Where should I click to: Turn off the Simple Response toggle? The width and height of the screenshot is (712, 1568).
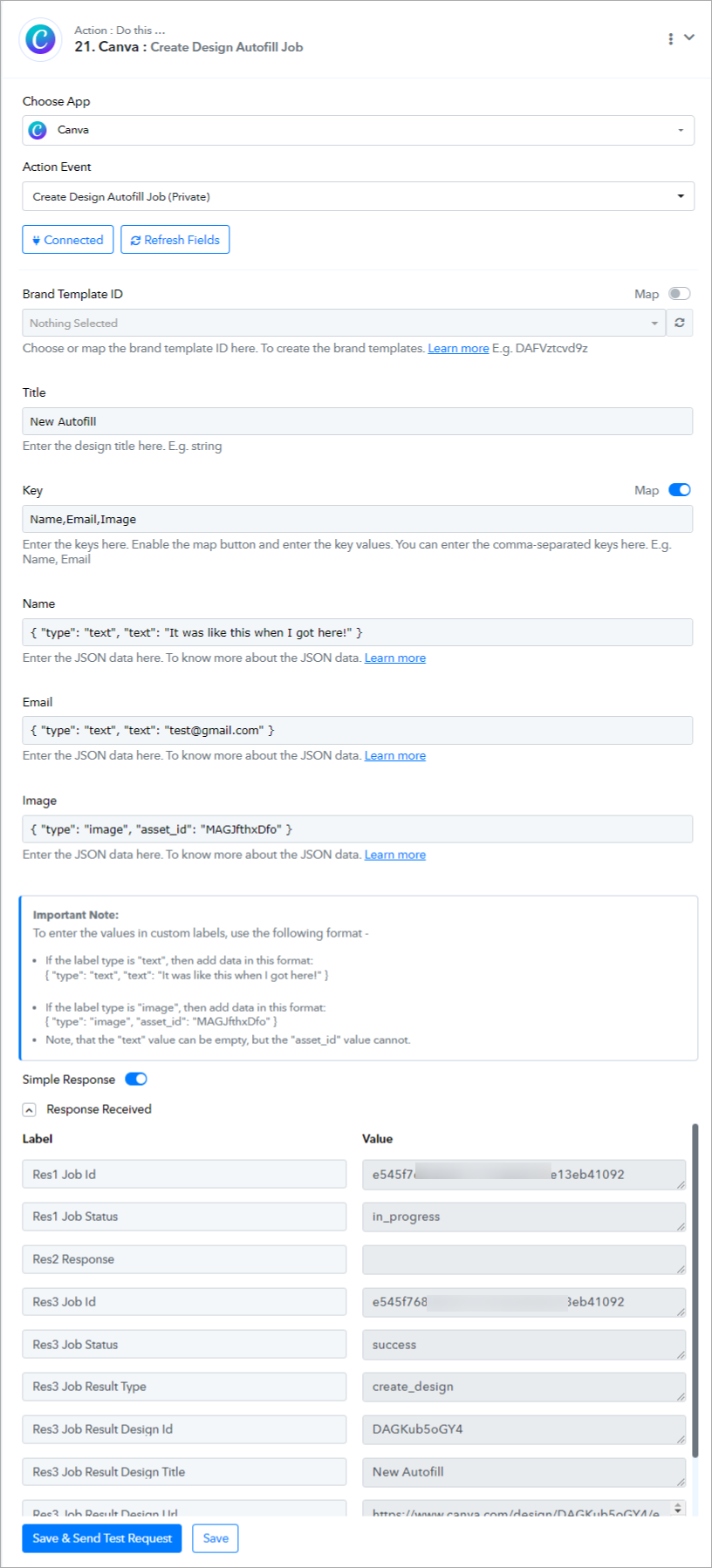[136, 1079]
